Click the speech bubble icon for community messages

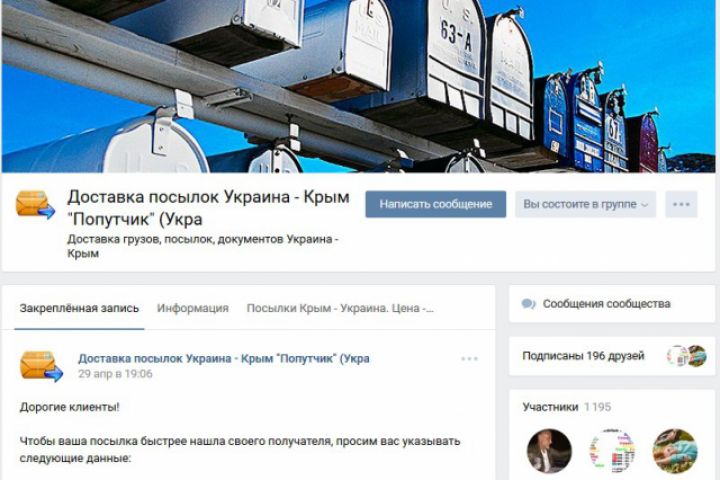(x=529, y=304)
